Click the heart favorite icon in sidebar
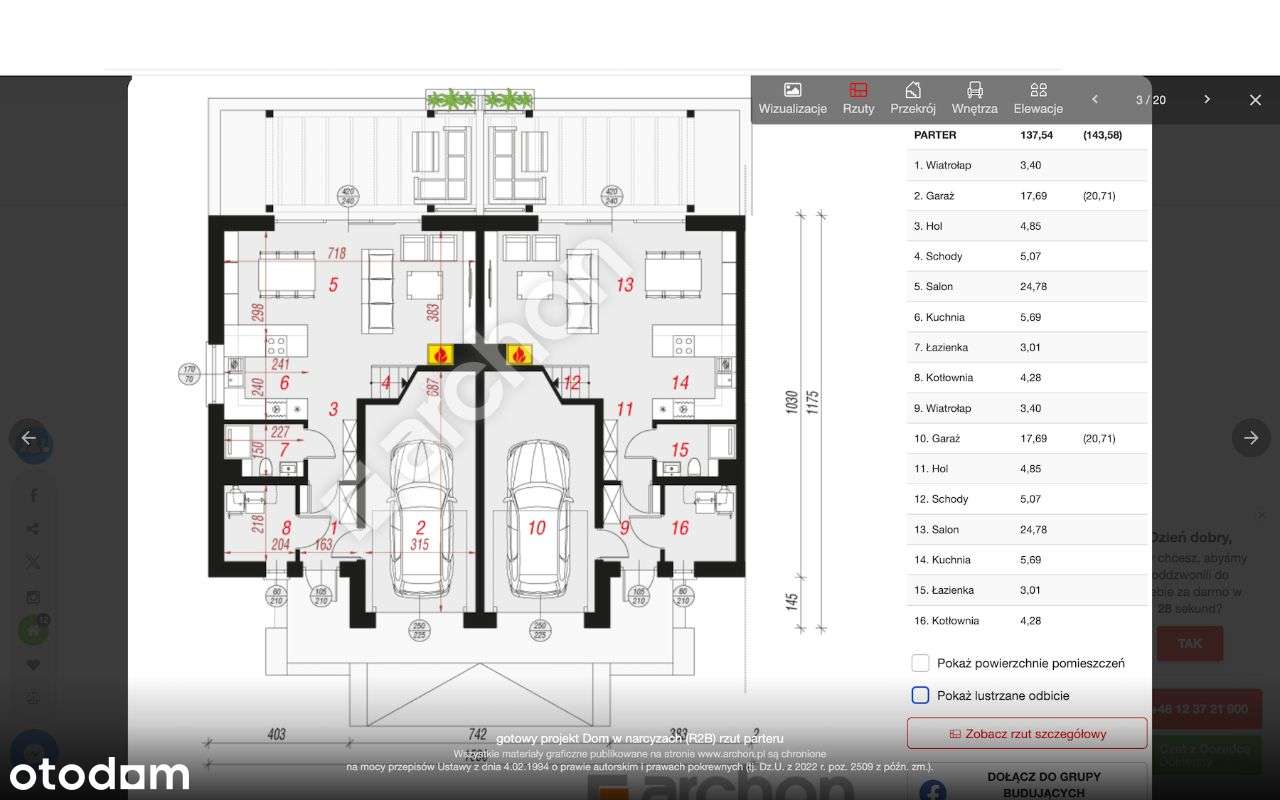The image size is (1280, 800). [33, 665]
